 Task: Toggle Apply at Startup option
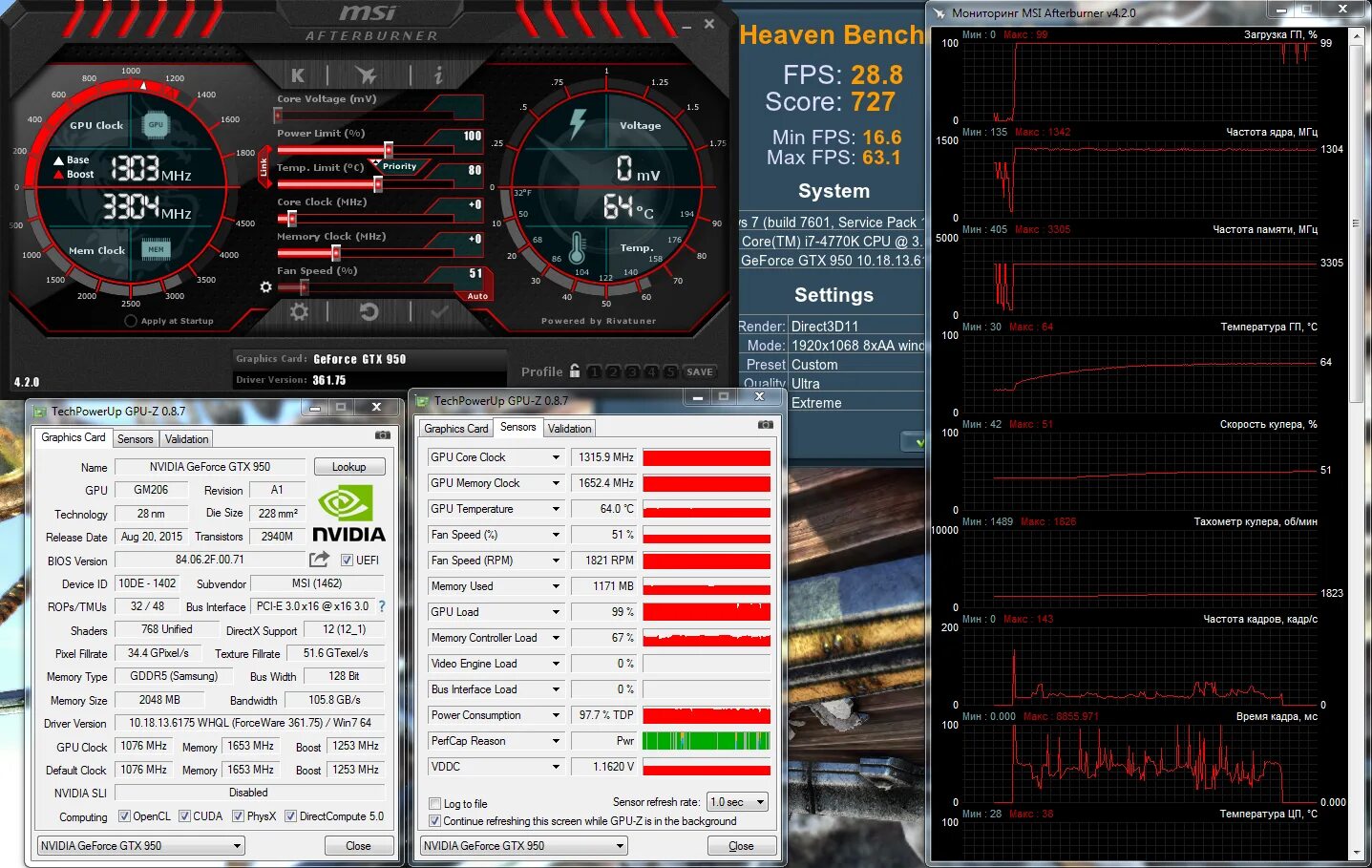[x=131, y=321]
